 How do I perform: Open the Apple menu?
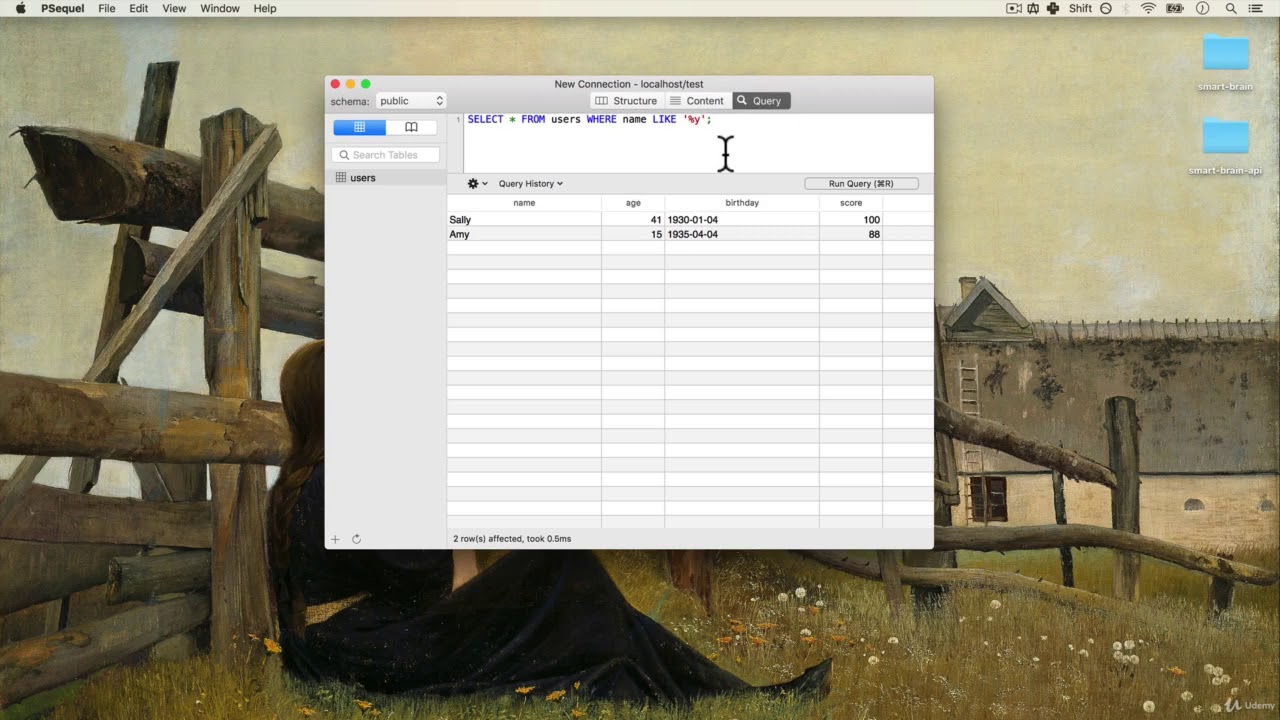(20, 8)
